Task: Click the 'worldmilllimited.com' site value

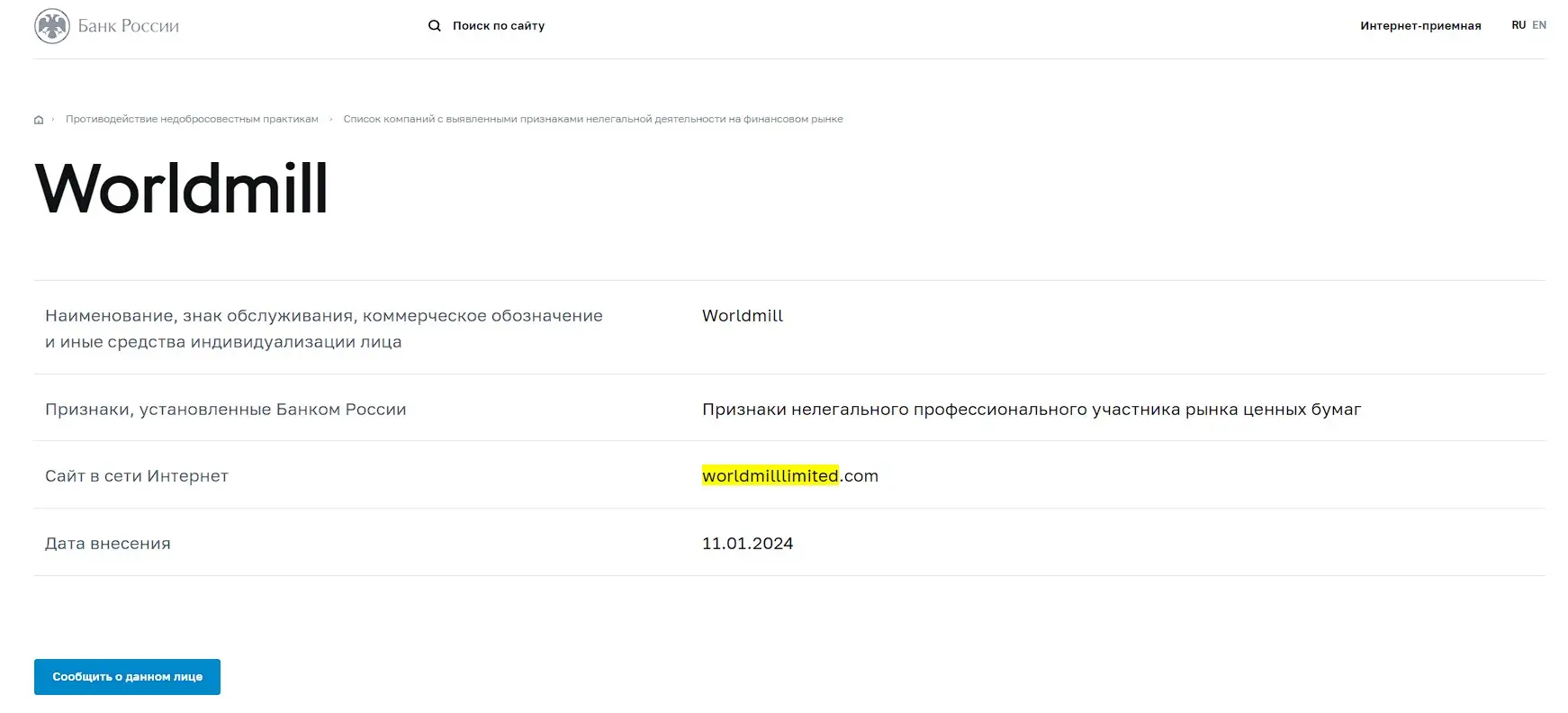Action: [790, 476]
